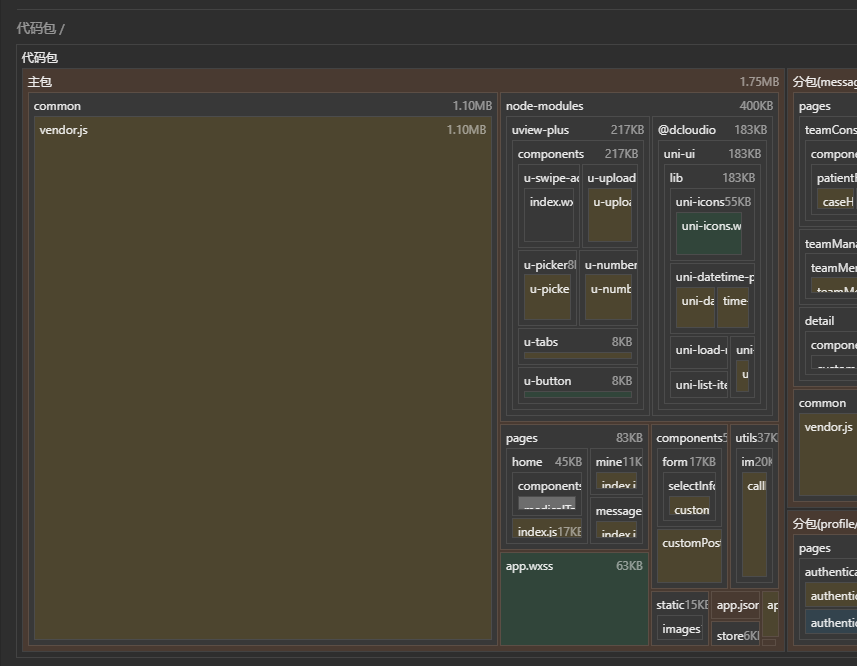857x666 pixels.
Task: Click the app.wxss 63KB block
Action: pos(574,600)
